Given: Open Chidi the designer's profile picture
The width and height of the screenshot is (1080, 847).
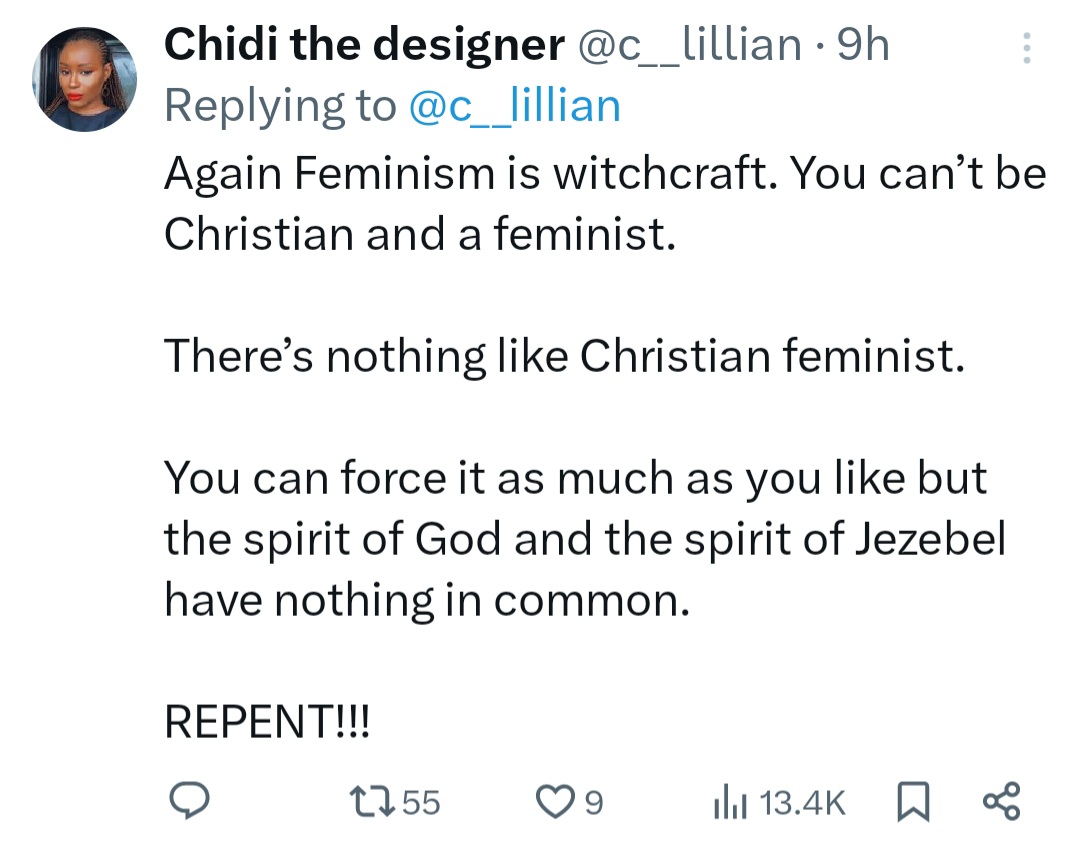Looking at the screenshot, I should tap(83, 79).
